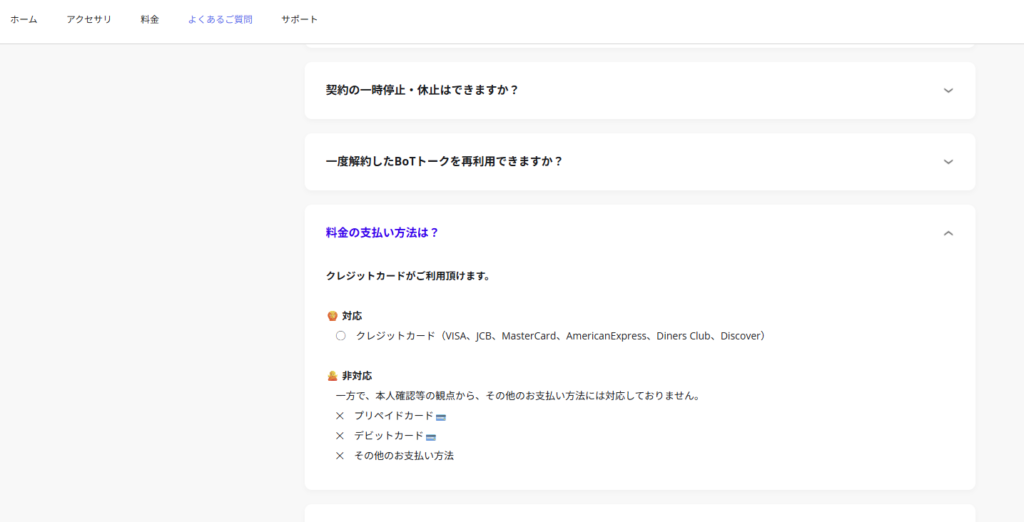Click the emoji icon beside 非対応
The image size is (1024, 522).
click(x=332, y=376)
